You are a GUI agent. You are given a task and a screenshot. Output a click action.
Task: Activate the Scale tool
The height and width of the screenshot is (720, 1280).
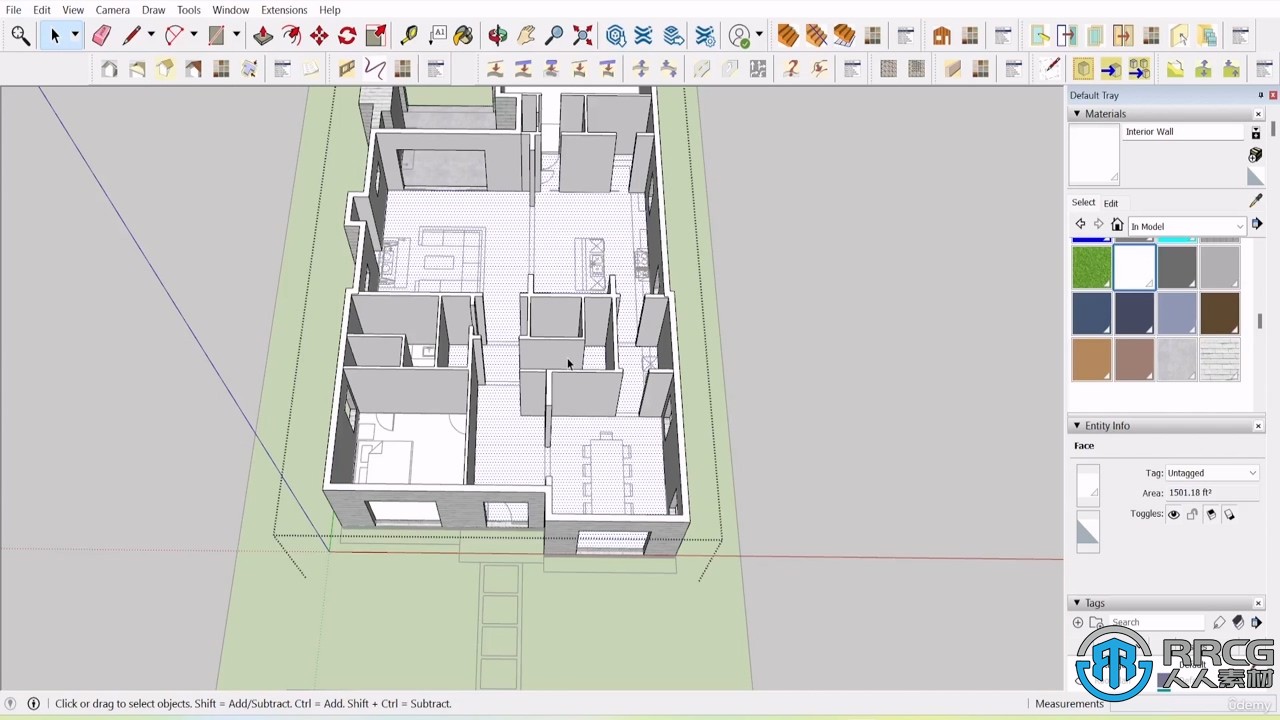(x=375, y=36)
